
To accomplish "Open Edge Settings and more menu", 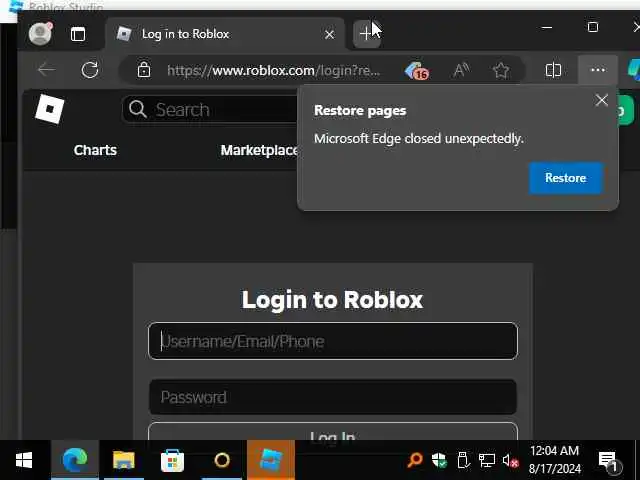I will [598, 70].
